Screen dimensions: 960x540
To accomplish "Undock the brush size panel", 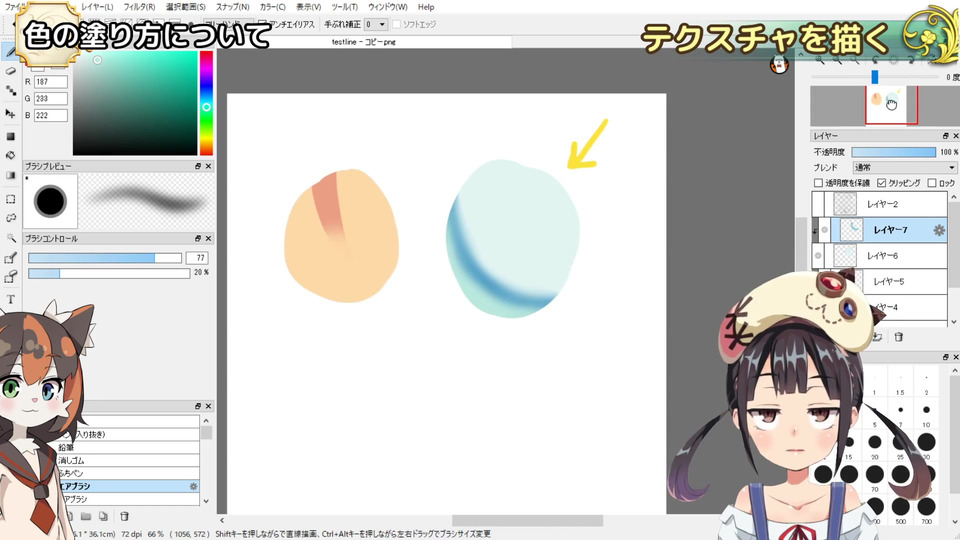I will tap(945, 357).
